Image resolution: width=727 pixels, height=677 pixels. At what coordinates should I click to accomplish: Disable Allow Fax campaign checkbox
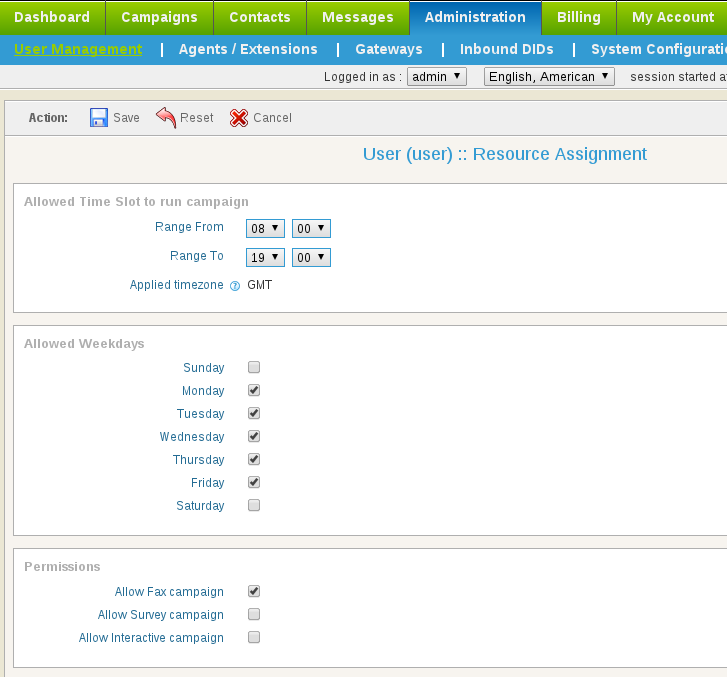(254, 591)
